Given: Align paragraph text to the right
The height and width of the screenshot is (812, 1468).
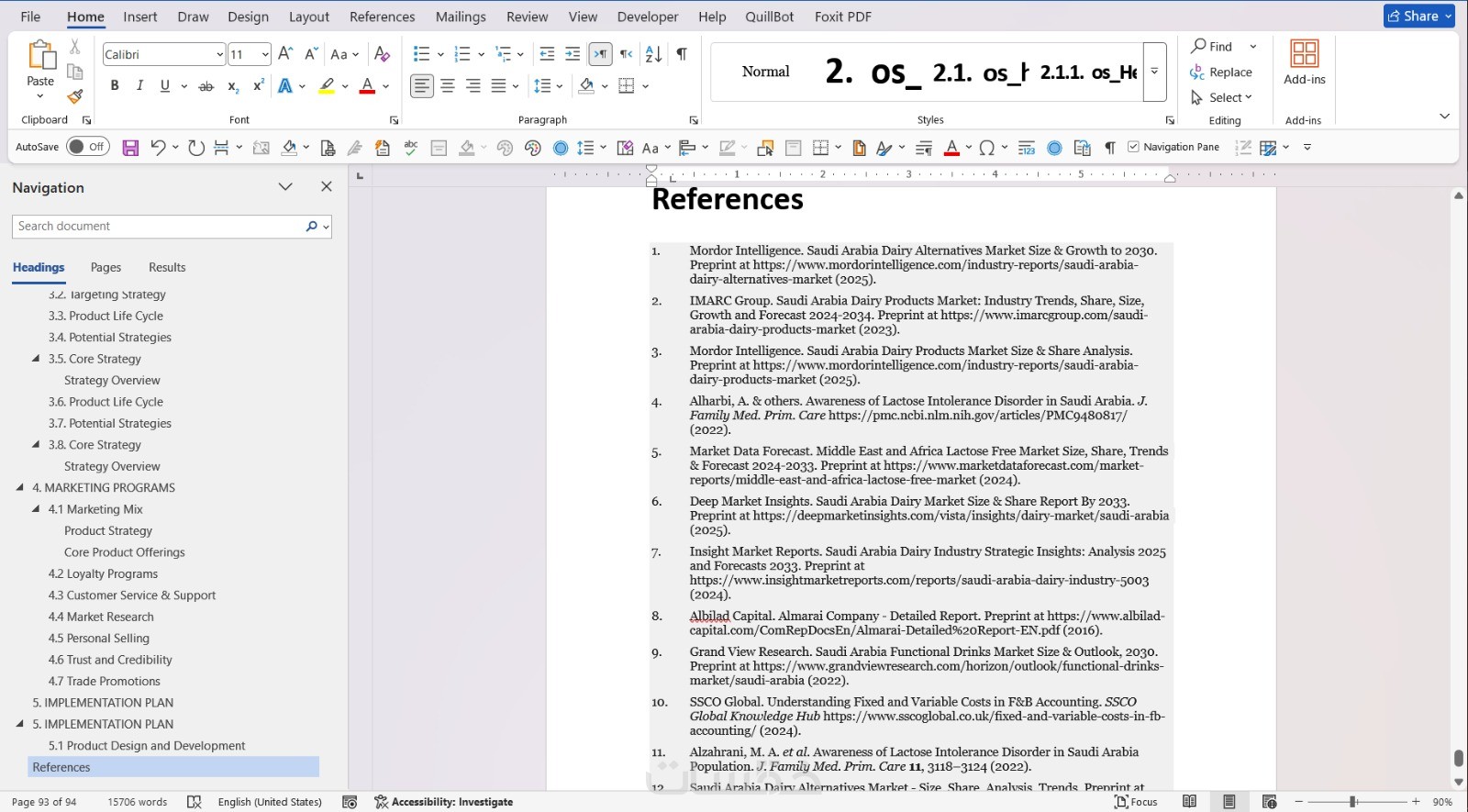Looking at the screenshot, I should tap(473, 86).
